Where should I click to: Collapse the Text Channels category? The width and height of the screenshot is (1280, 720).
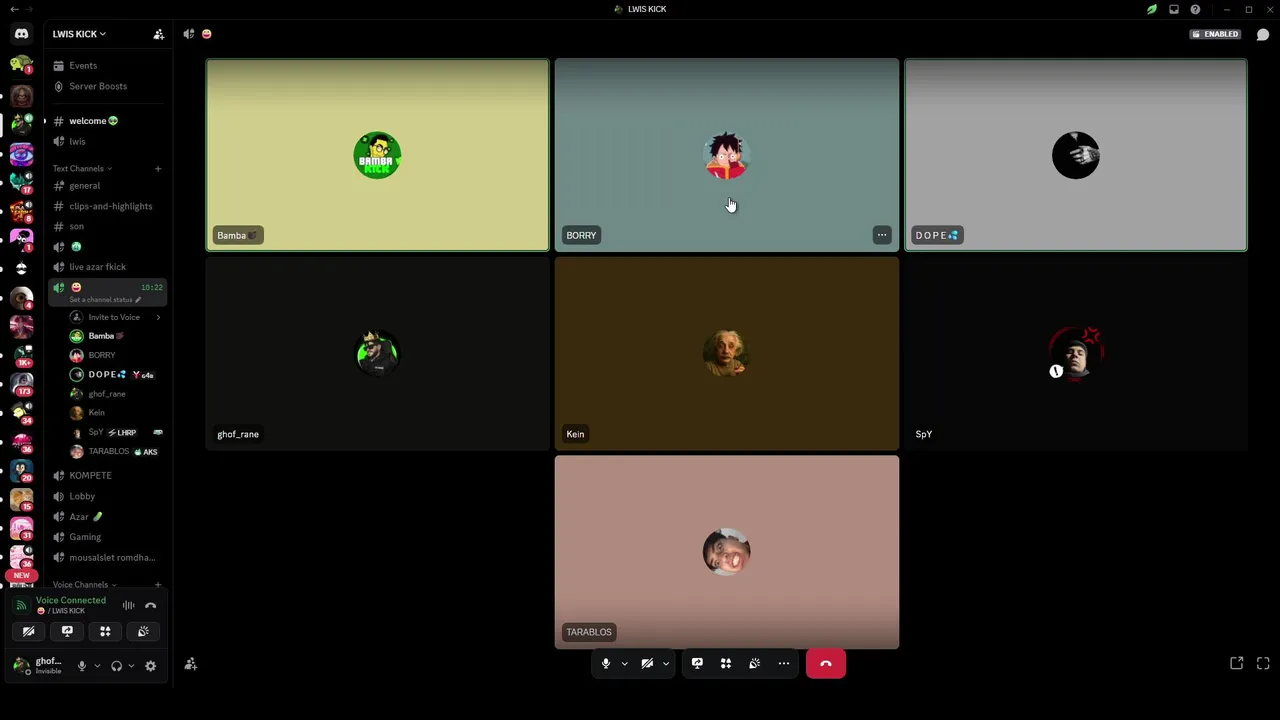(x=82, y=168)
